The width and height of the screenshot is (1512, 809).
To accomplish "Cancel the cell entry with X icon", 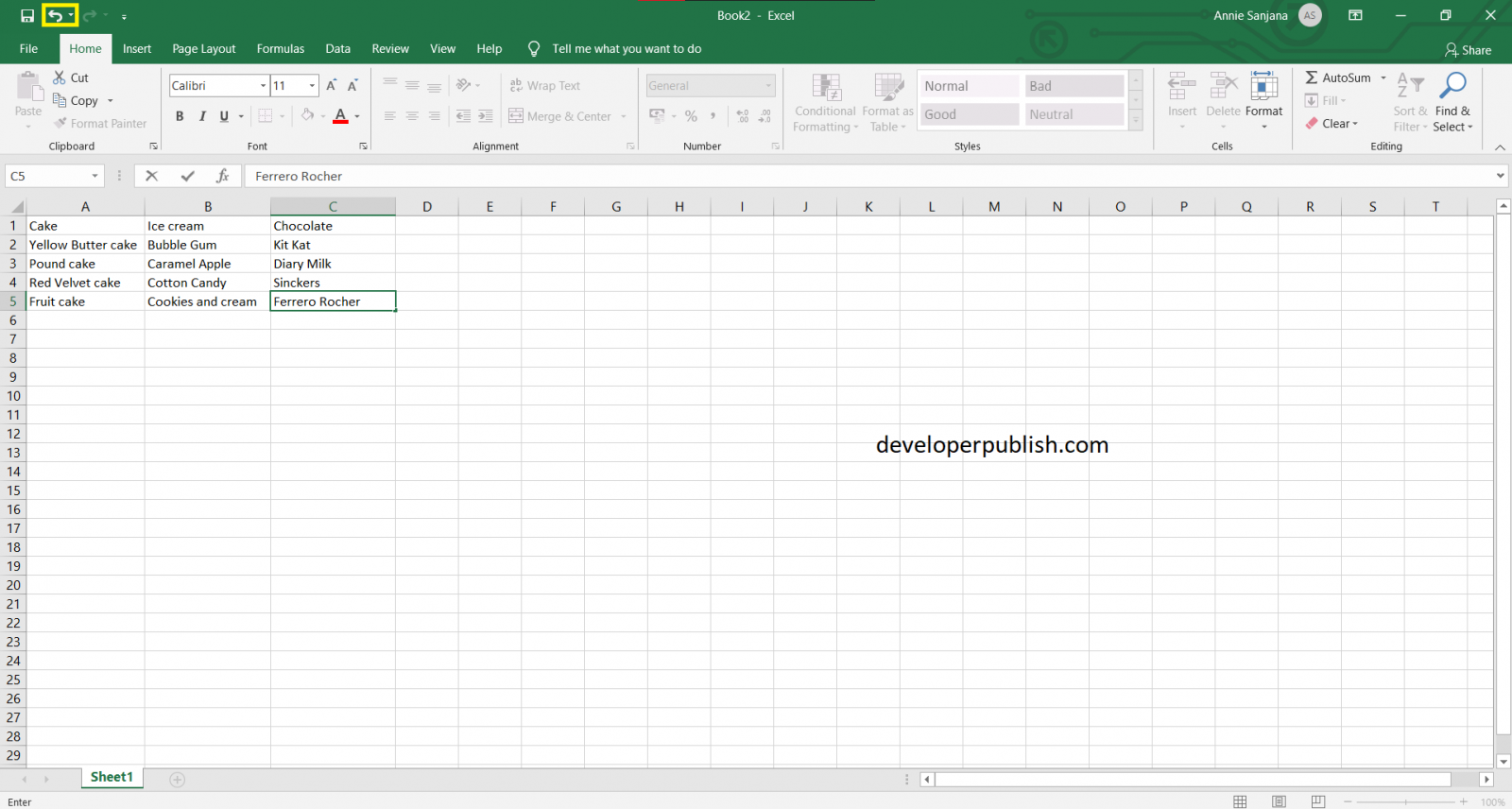I will [151, 176].
